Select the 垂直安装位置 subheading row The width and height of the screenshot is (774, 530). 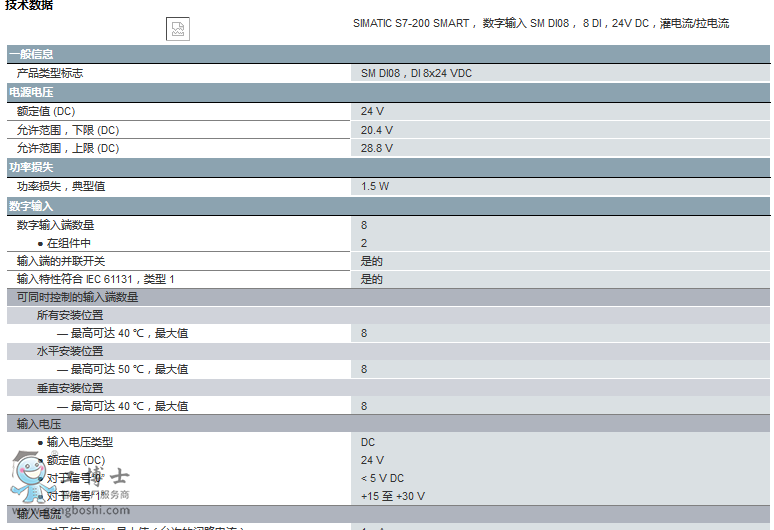(x=70, y=388)
